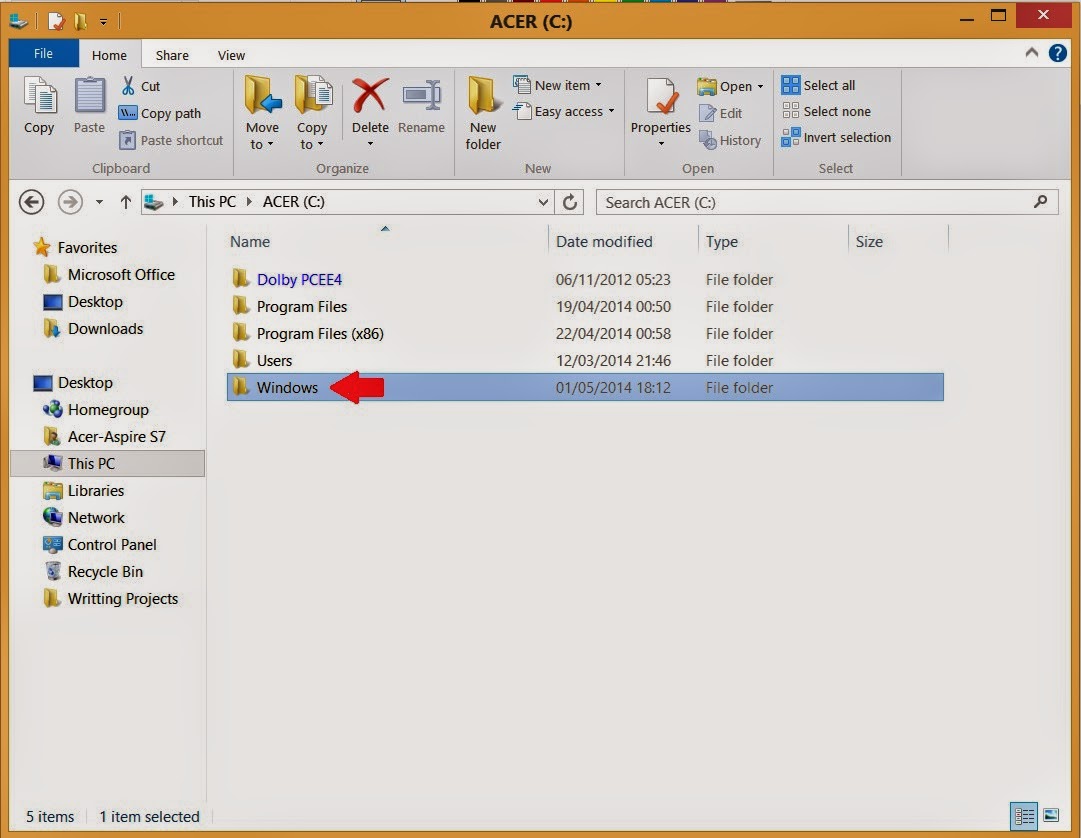Viewport: 1081px width, 838px height.
Task: Open the Help question mark icon
Action: pyautogui.click(x=1058, y=53)
